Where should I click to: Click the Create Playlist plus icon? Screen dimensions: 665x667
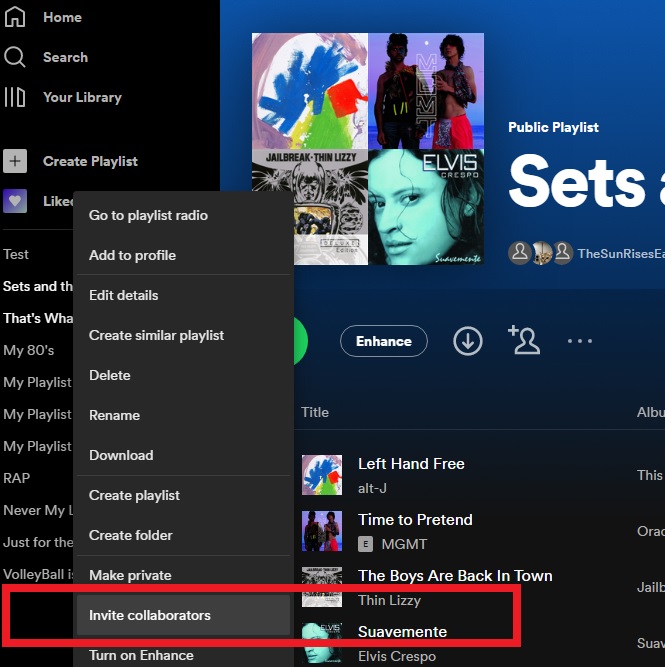(15, 161)
